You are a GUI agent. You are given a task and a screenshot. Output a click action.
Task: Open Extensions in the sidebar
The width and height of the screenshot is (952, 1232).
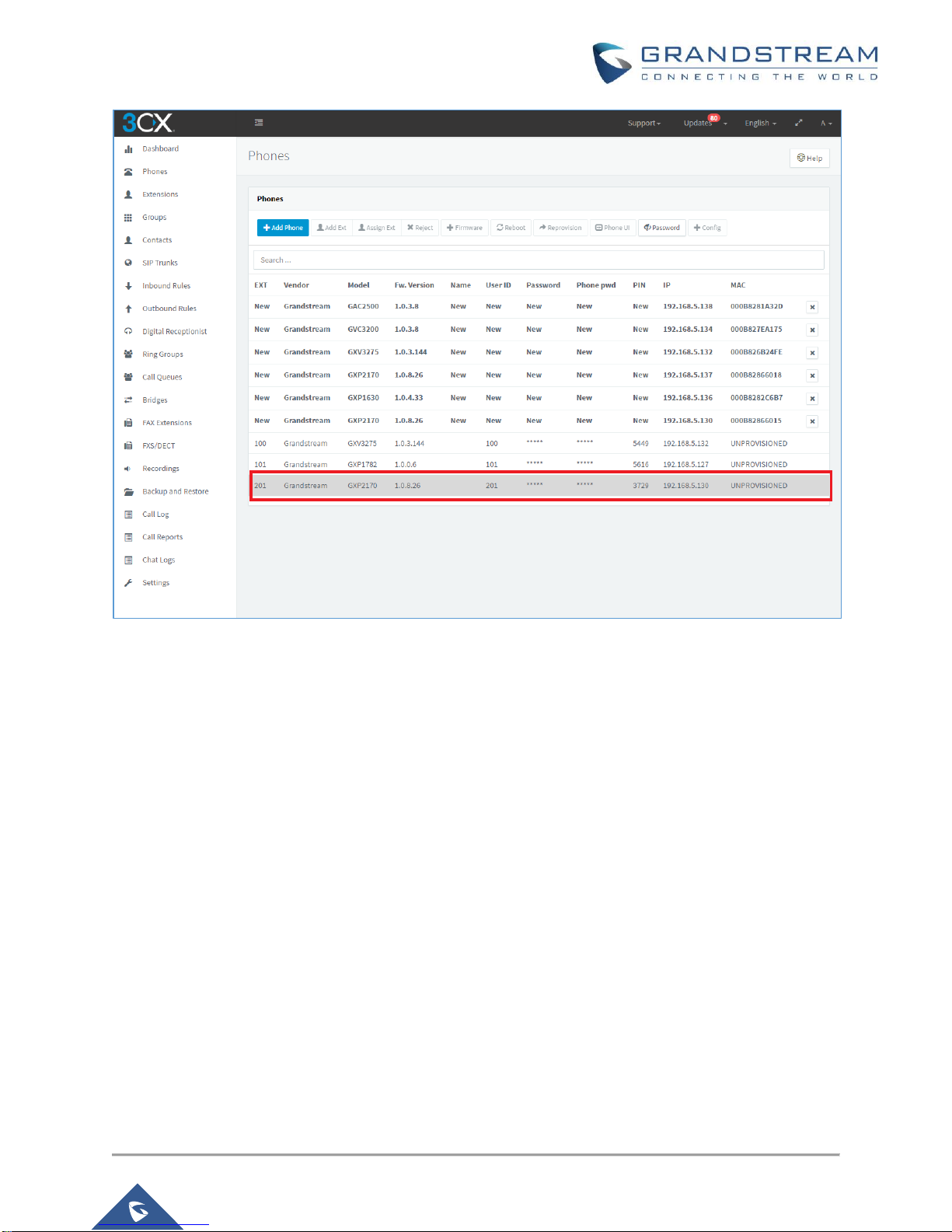160,194
